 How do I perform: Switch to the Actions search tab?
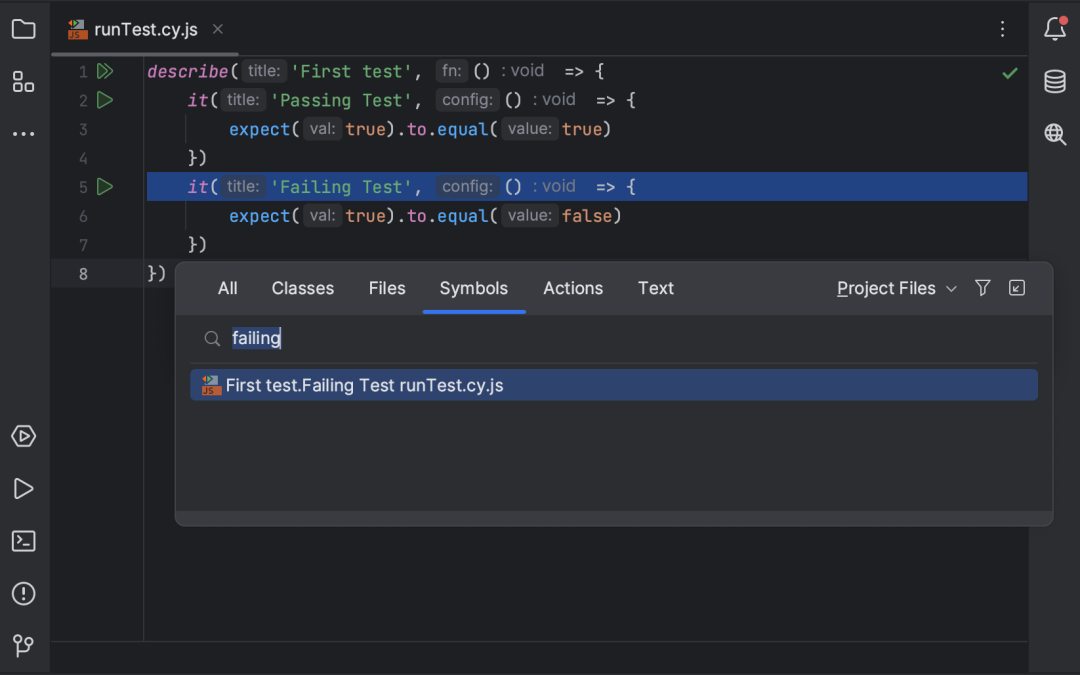click(x=573, y=289)
